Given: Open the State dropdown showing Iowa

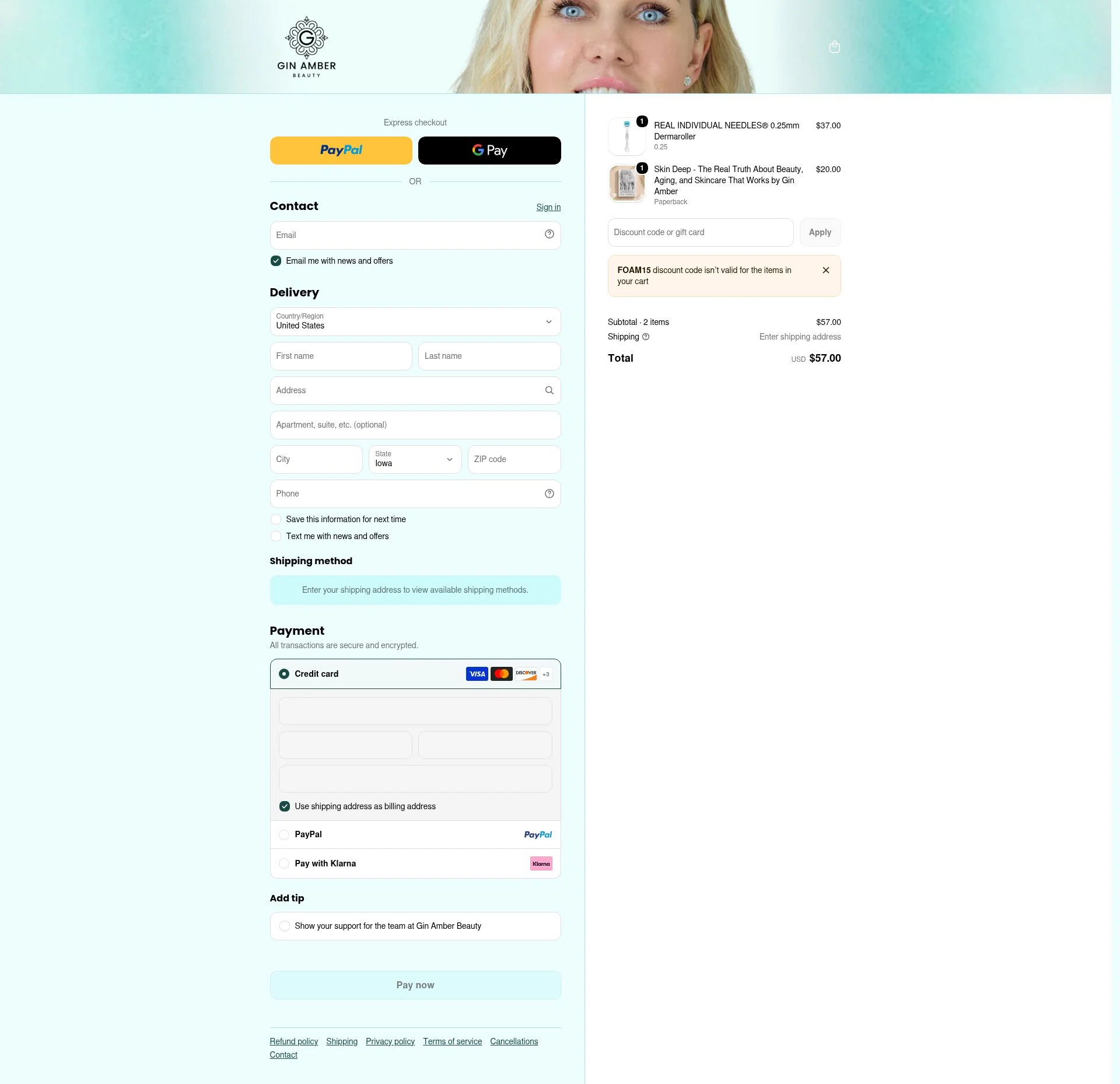Looking at the screenshot, I should click(415, 460).
